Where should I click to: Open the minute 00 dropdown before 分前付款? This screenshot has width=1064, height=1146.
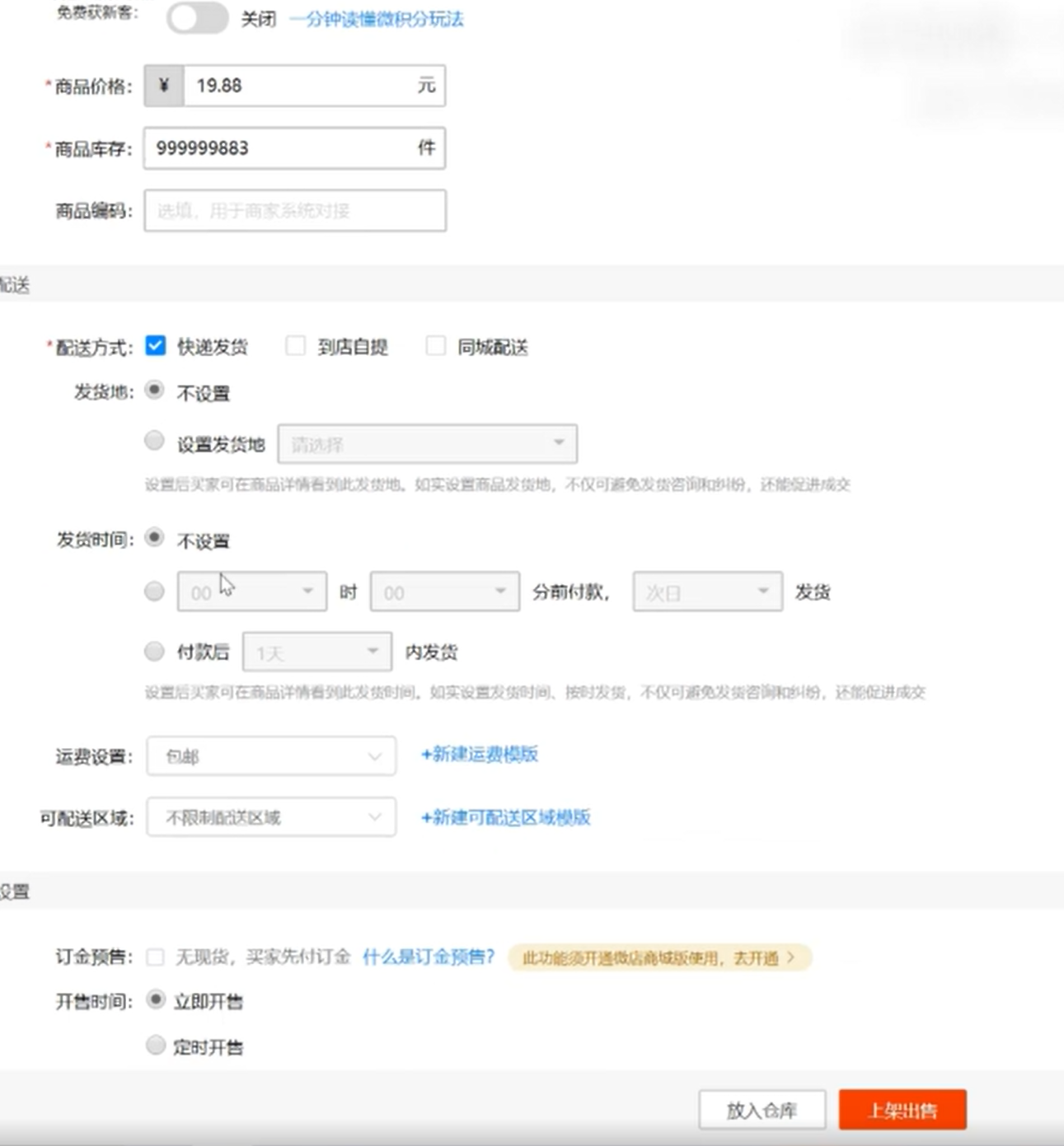444,592
